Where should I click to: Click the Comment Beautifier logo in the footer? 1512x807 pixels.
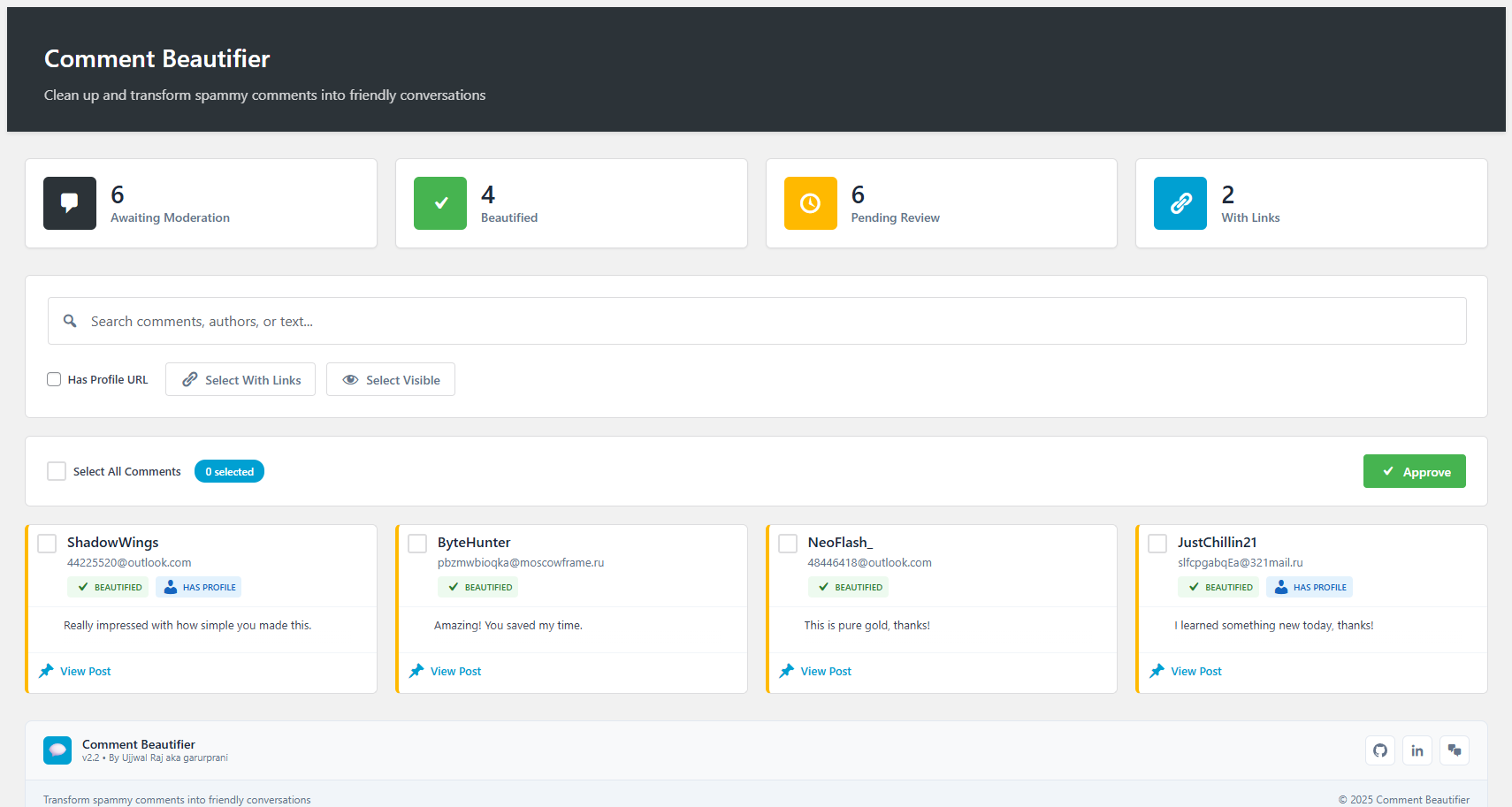click(57, 750)
